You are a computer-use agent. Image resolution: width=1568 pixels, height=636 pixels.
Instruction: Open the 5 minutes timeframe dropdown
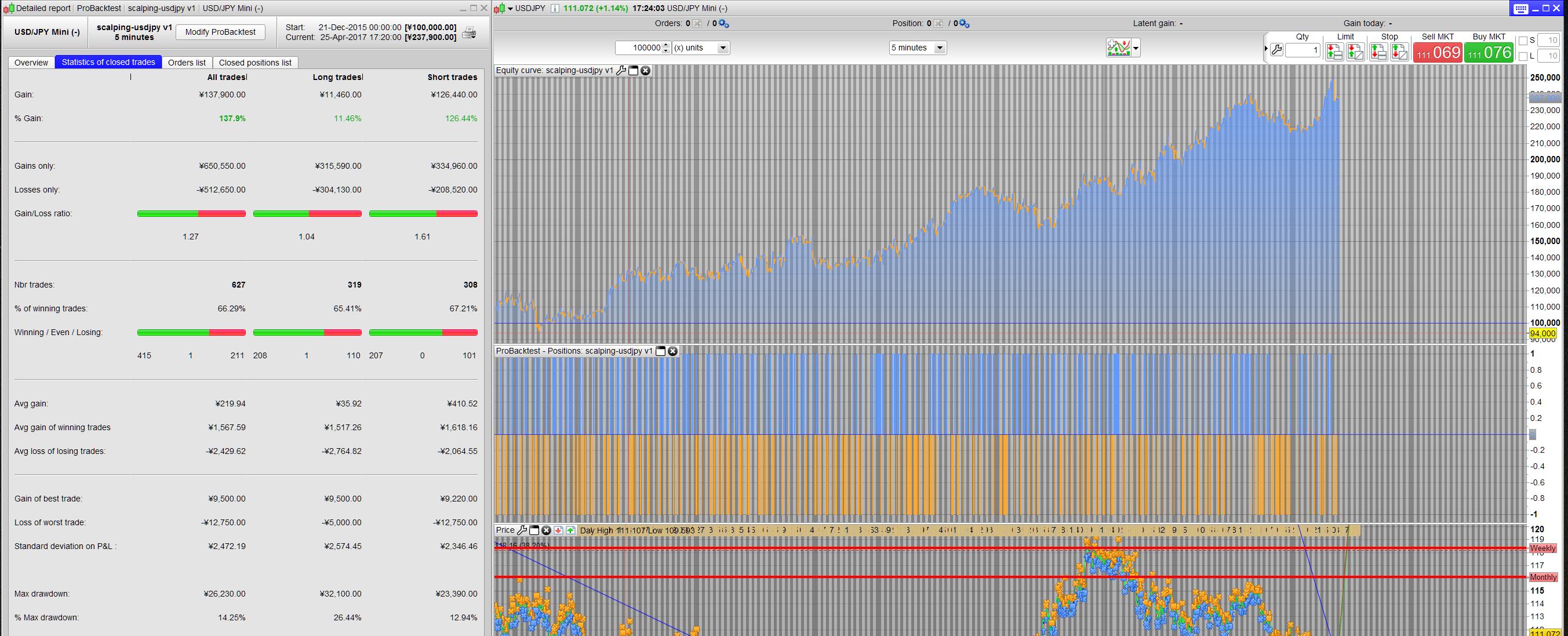click(x=940, y=48)
